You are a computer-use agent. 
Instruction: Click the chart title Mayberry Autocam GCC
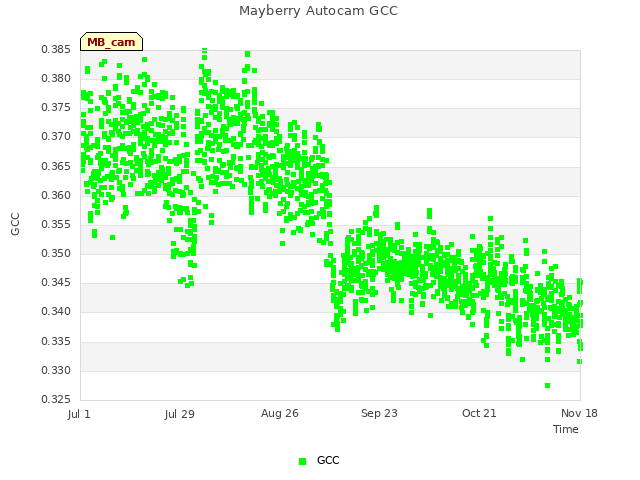[318, 11]
